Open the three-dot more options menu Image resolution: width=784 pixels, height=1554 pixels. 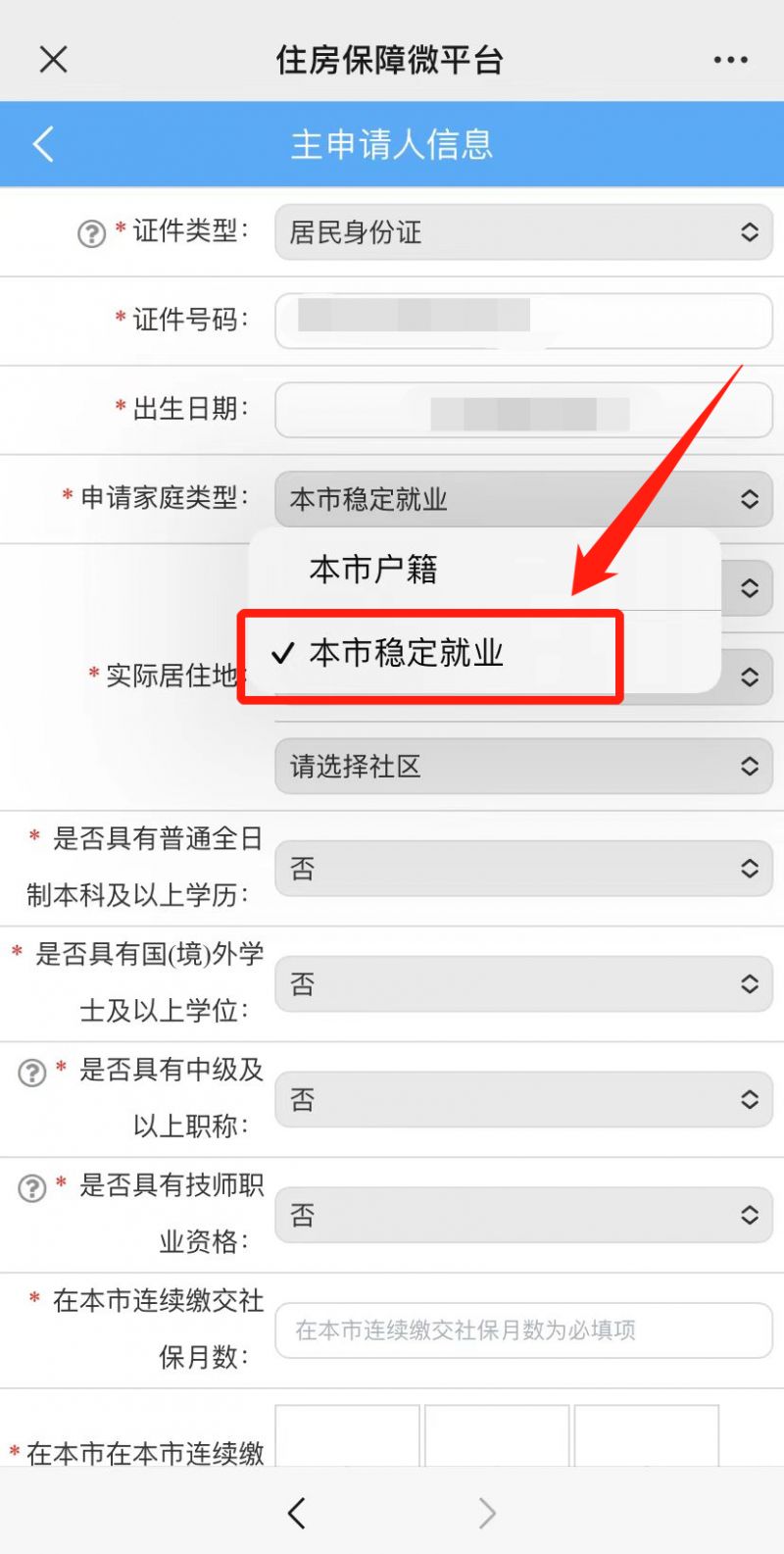730,61
